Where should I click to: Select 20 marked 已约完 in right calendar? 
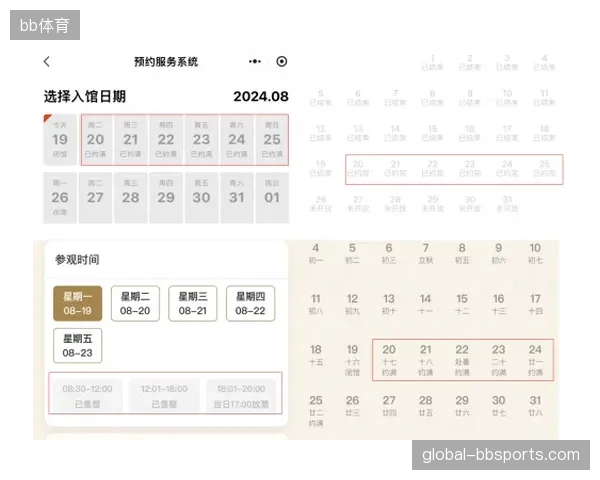358,168
